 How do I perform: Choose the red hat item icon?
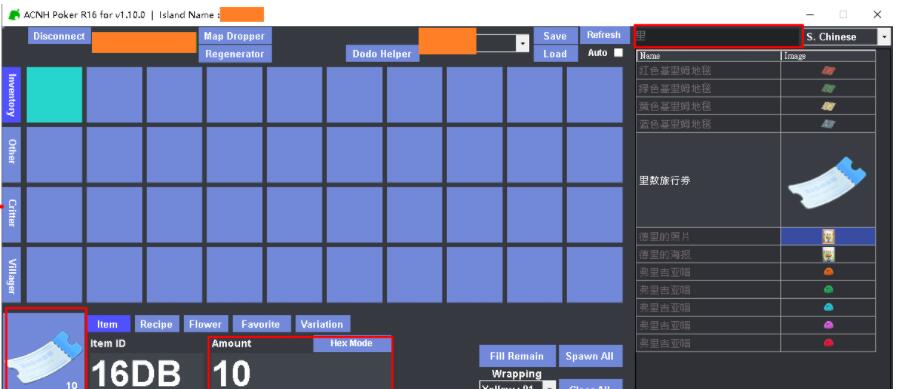[x=828, y=343]
